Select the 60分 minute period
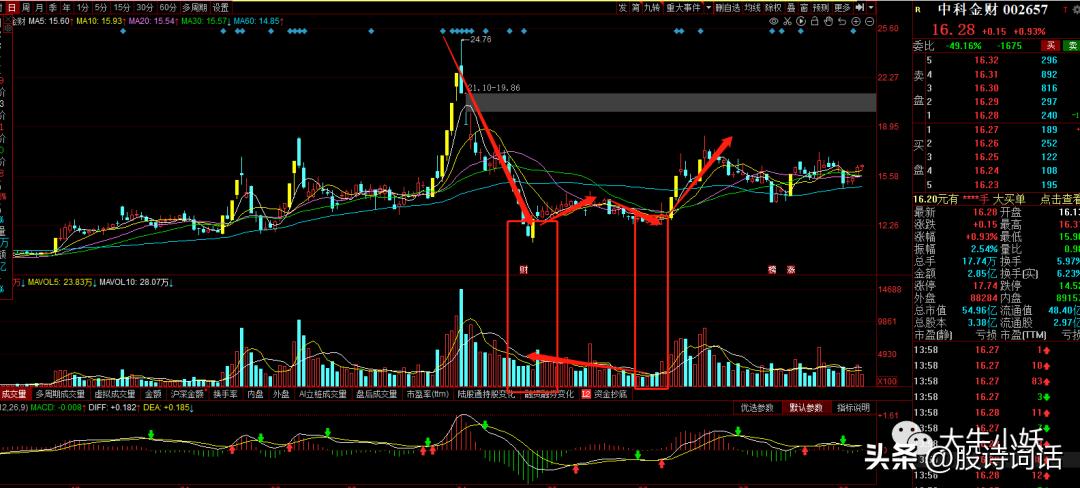This screenshot has width=1080, height=488. pyautogui.click(x=167, y=8)
